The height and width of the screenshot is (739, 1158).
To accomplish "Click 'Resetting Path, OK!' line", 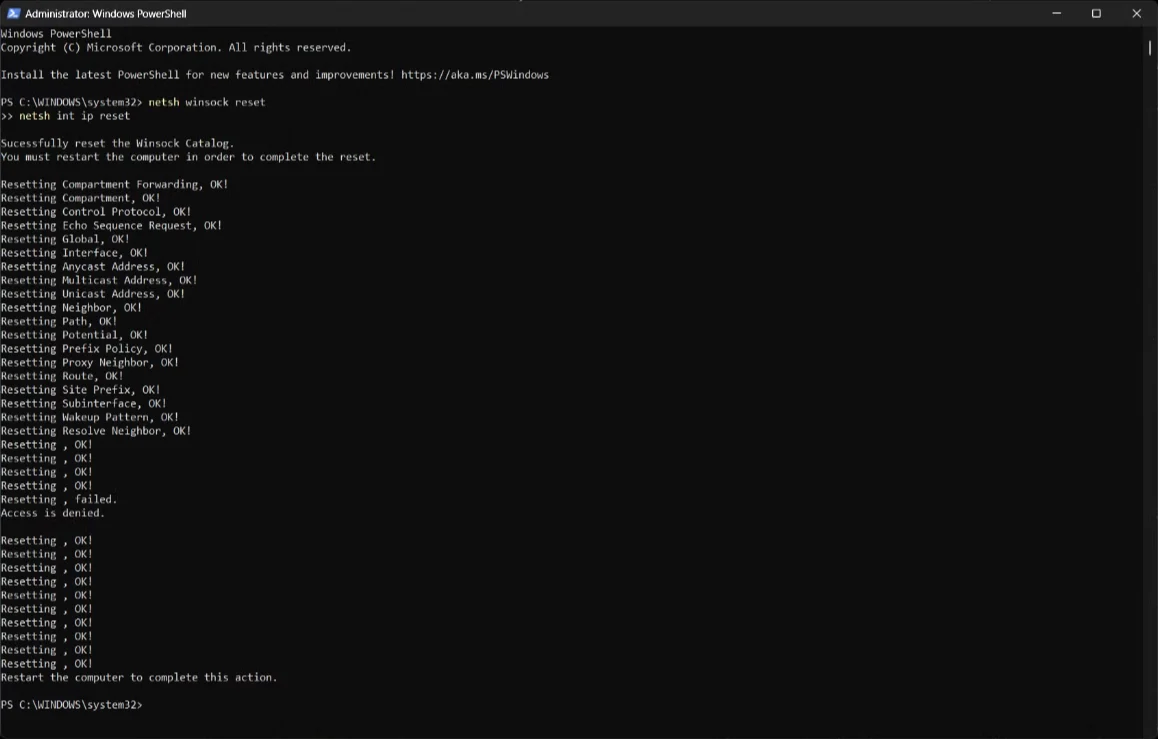I will 59,321.
